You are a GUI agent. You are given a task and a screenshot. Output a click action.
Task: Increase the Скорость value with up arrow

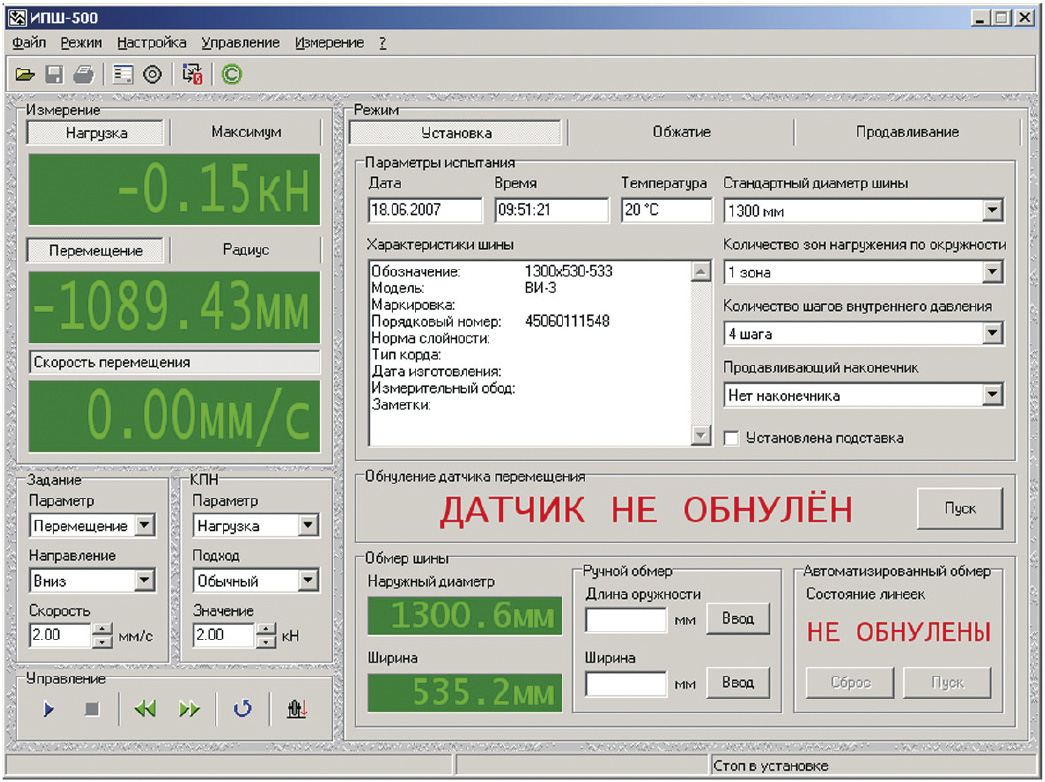coord(102,629)
